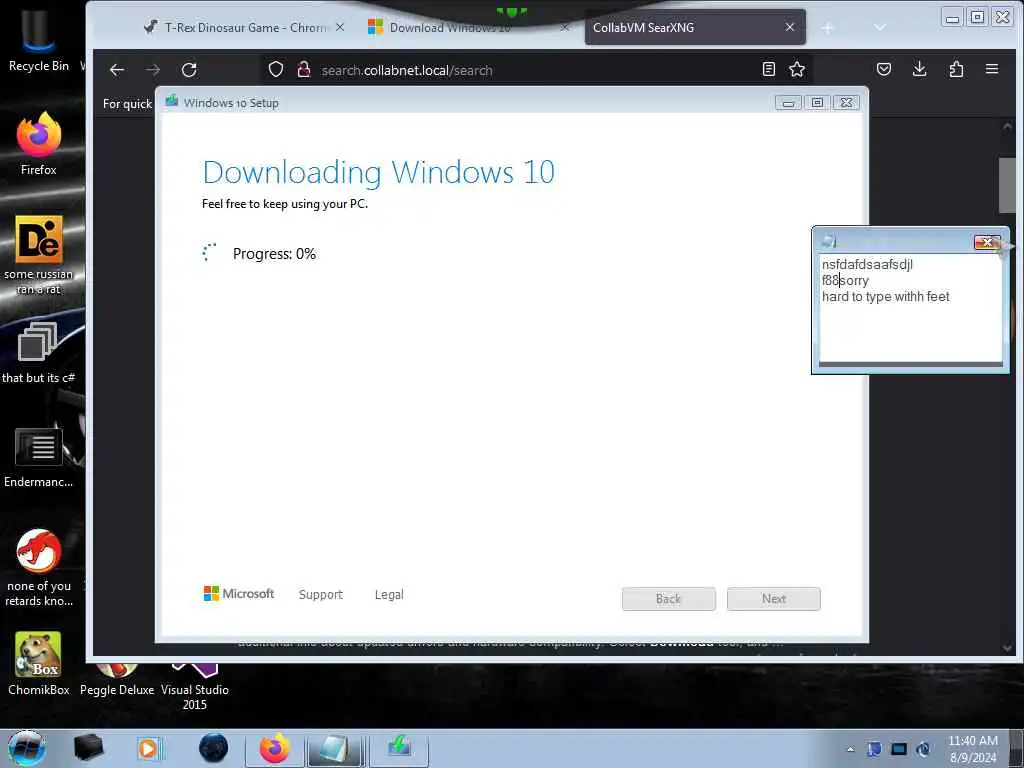Click the Firefox page vertical scrollbar thumb
Viewport: 1024px width, 768px height.
(x=1006, y=185)
